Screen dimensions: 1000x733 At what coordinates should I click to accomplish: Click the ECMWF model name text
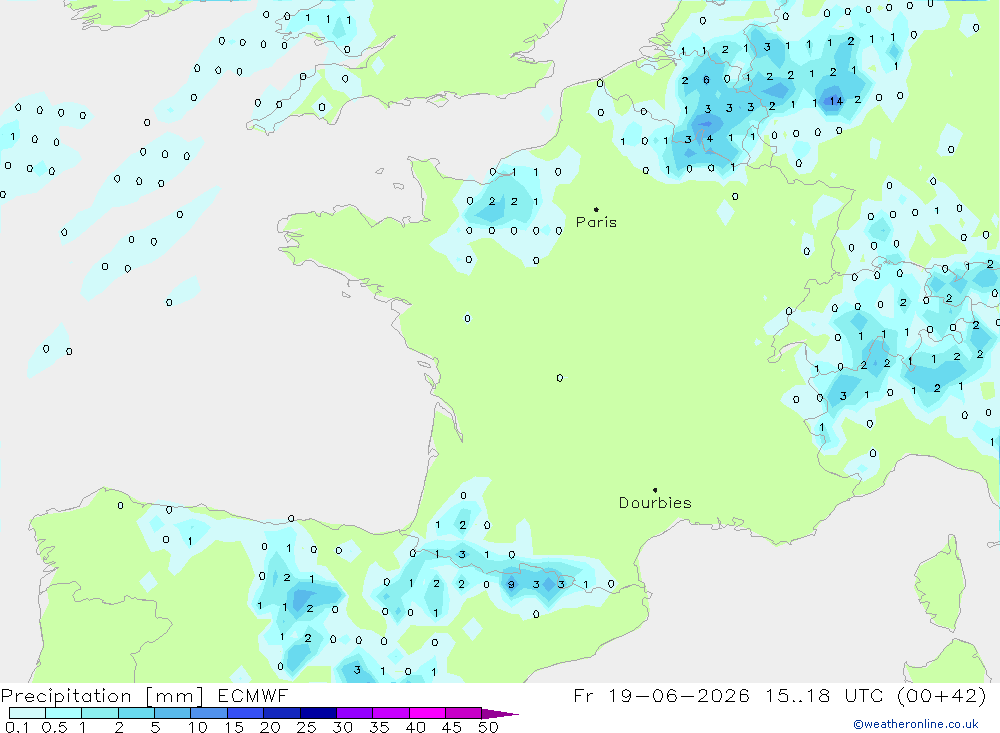pyautogui.click(x=253, y=695)
